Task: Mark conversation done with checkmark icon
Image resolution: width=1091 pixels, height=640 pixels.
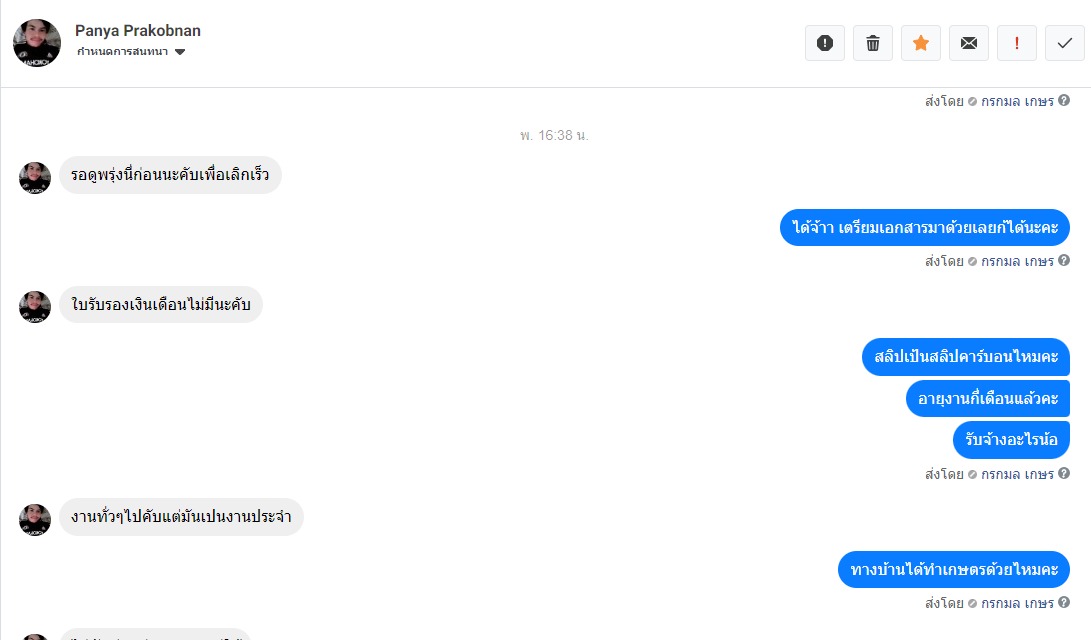Action: (1065, 43)
